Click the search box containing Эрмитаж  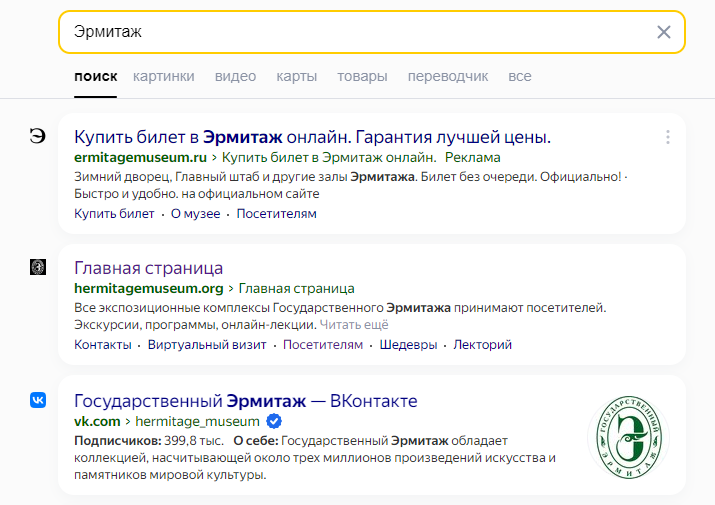[372, 32]
